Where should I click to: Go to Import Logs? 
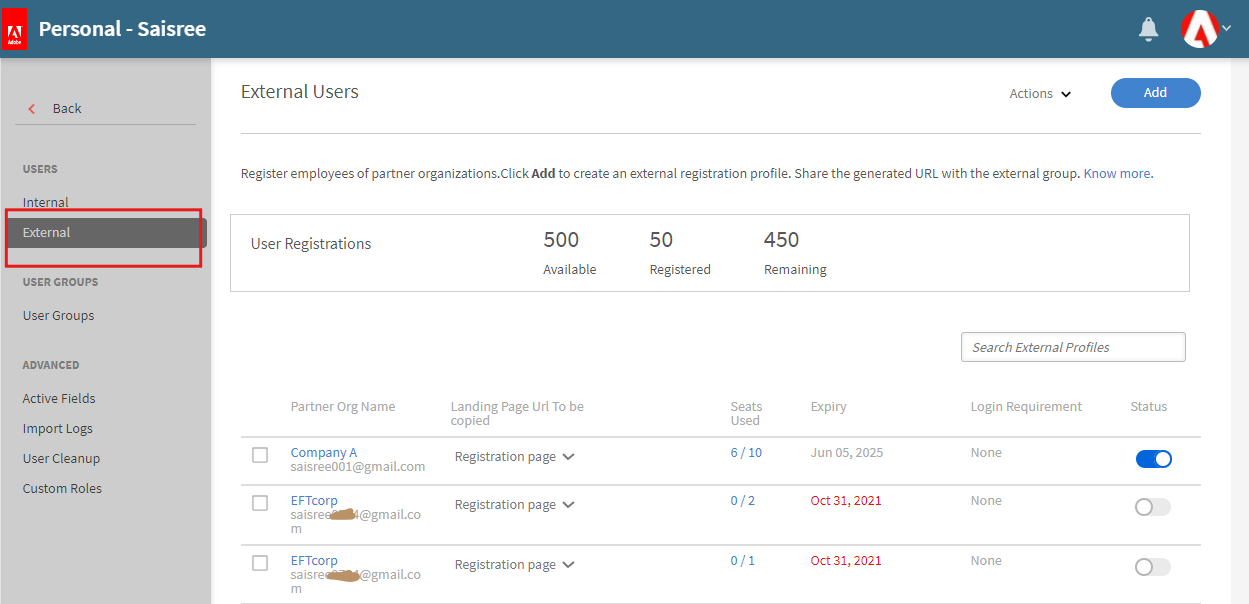coord(57,428)
